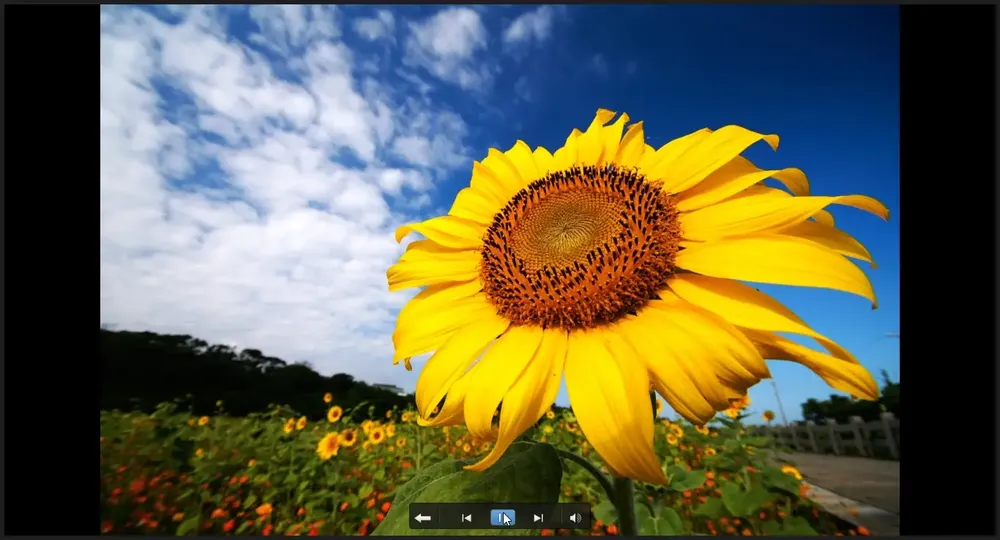Return using the left-pointing white arrow
The height and width of the screenshot is (540, 1000).
click(422, 518)
